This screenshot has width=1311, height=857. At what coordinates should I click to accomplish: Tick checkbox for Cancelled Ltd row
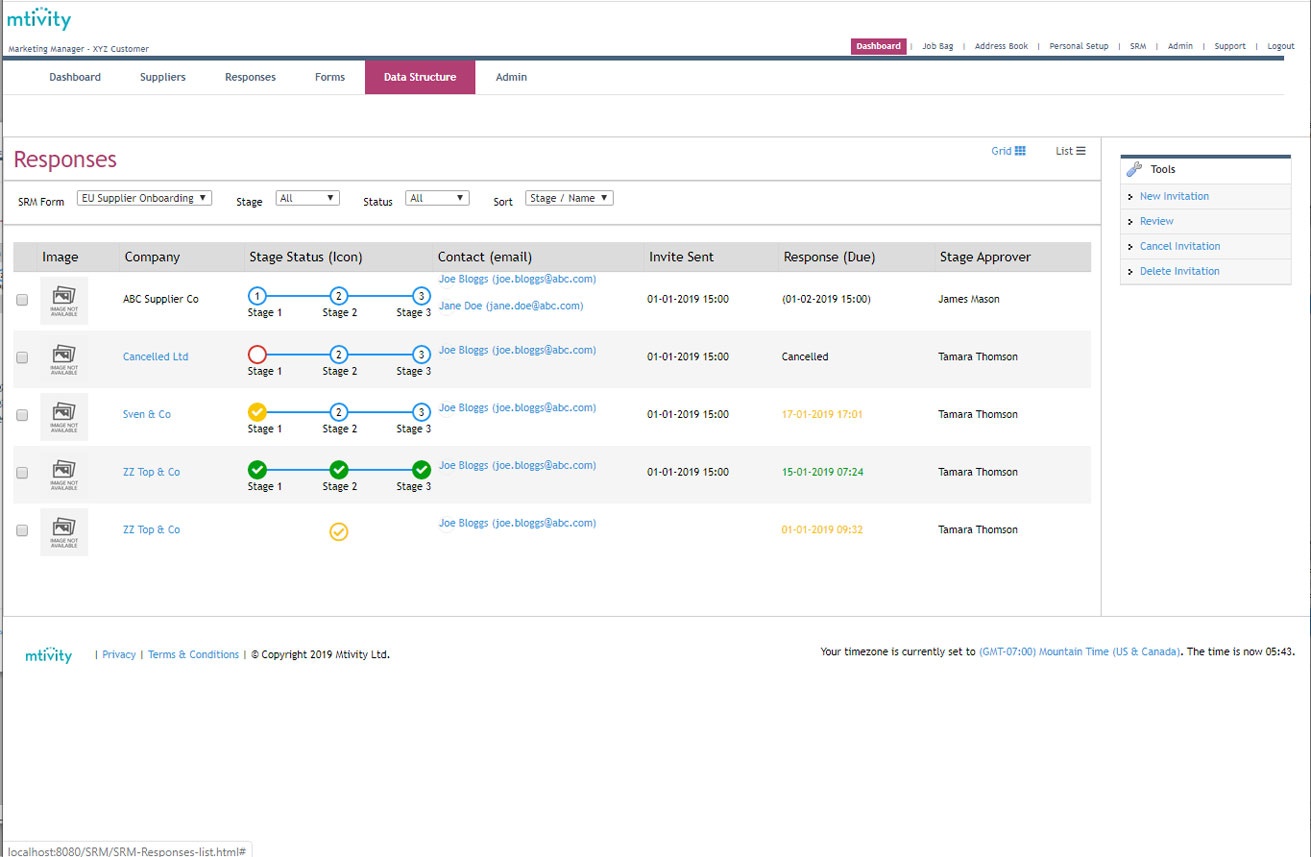pos(22,358)
